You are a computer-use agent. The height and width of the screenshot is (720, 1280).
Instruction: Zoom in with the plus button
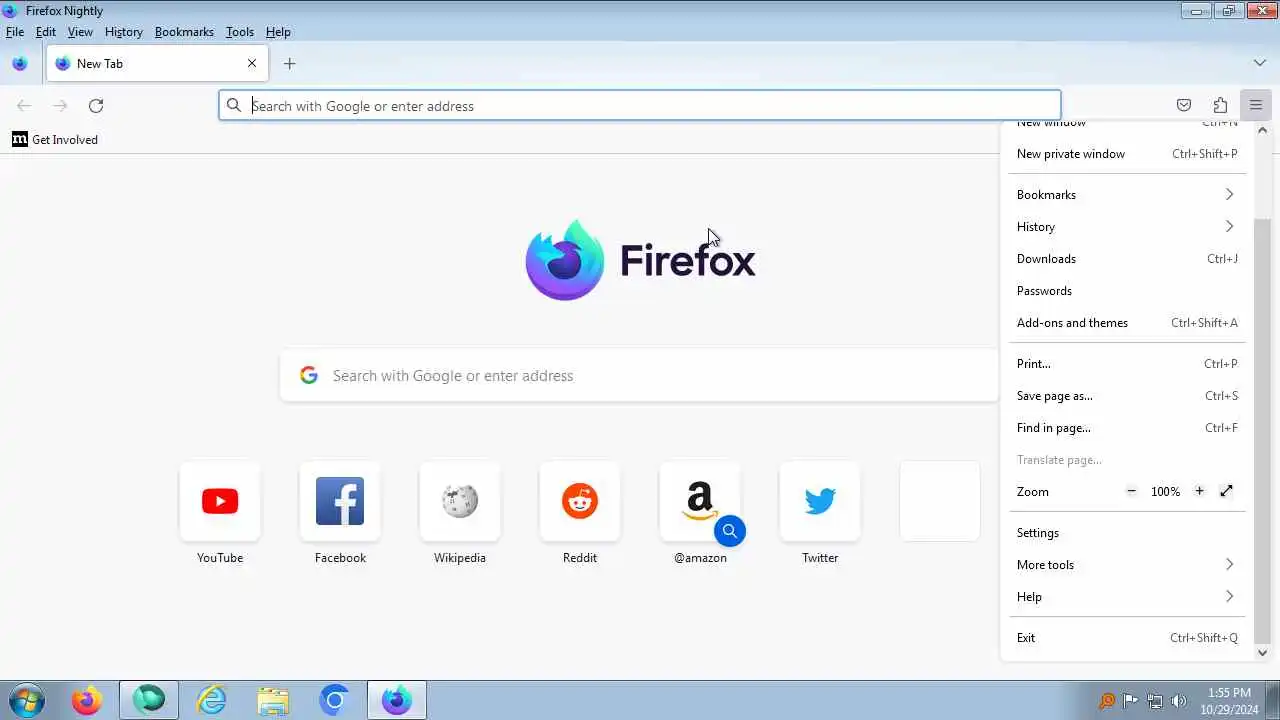pos(1199,491)
